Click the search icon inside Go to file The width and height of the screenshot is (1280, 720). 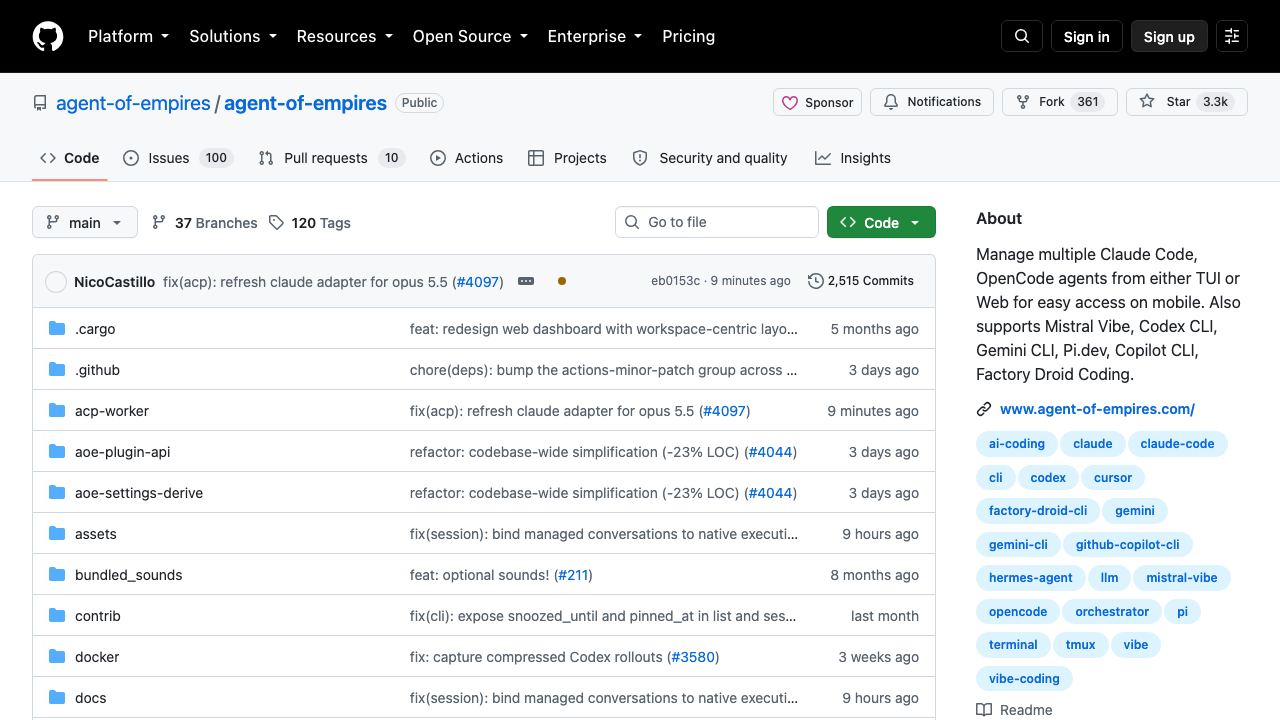[x=632, y=222]
